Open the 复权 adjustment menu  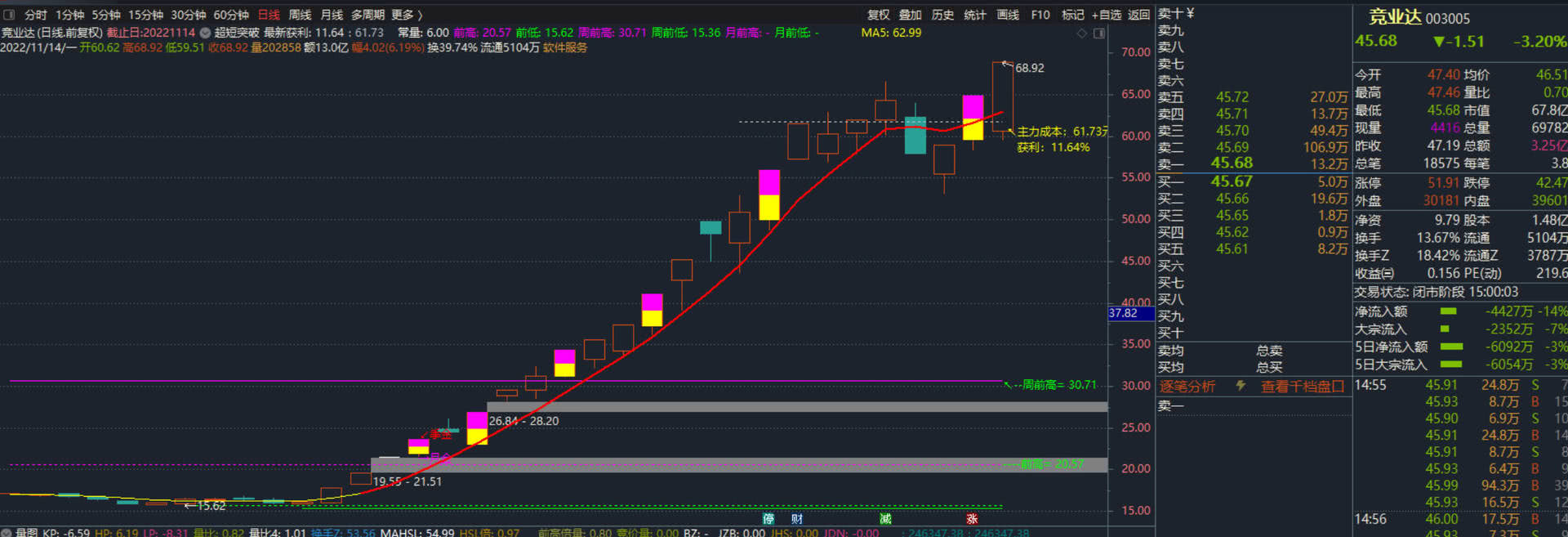878,15
